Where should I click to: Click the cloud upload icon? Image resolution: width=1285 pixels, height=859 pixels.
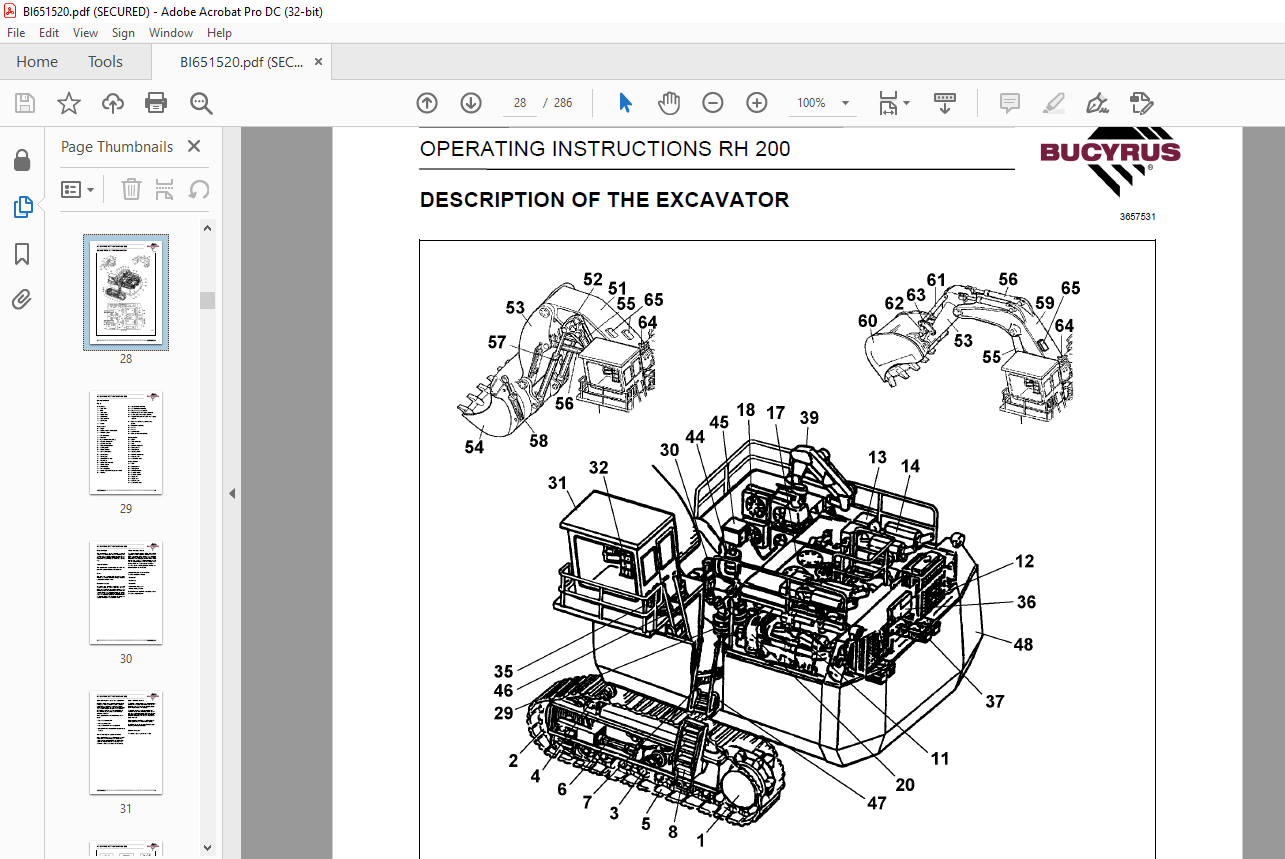pyautogui.click(x=113, y=103)
